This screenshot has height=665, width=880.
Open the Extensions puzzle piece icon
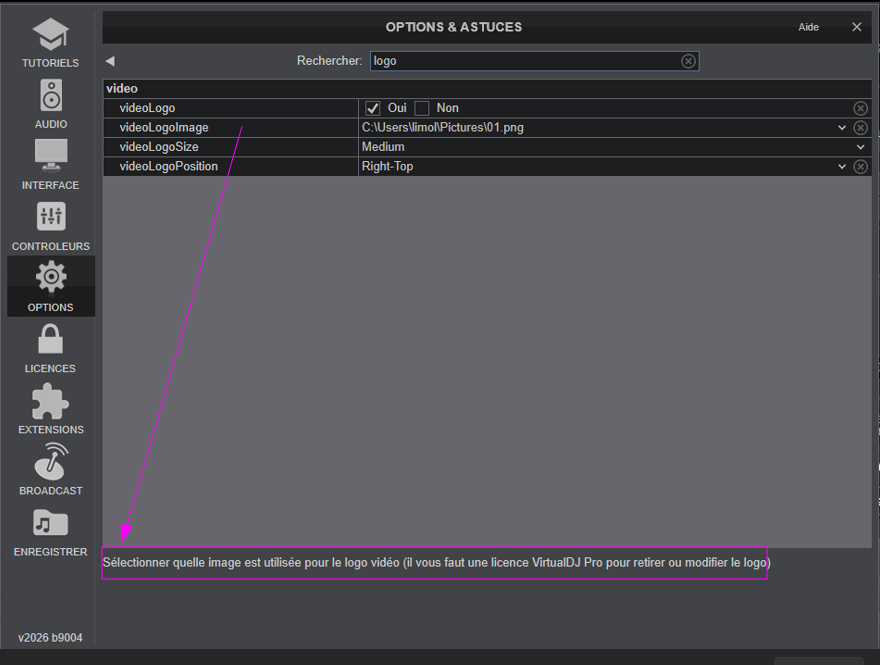(x=51, y=401)
